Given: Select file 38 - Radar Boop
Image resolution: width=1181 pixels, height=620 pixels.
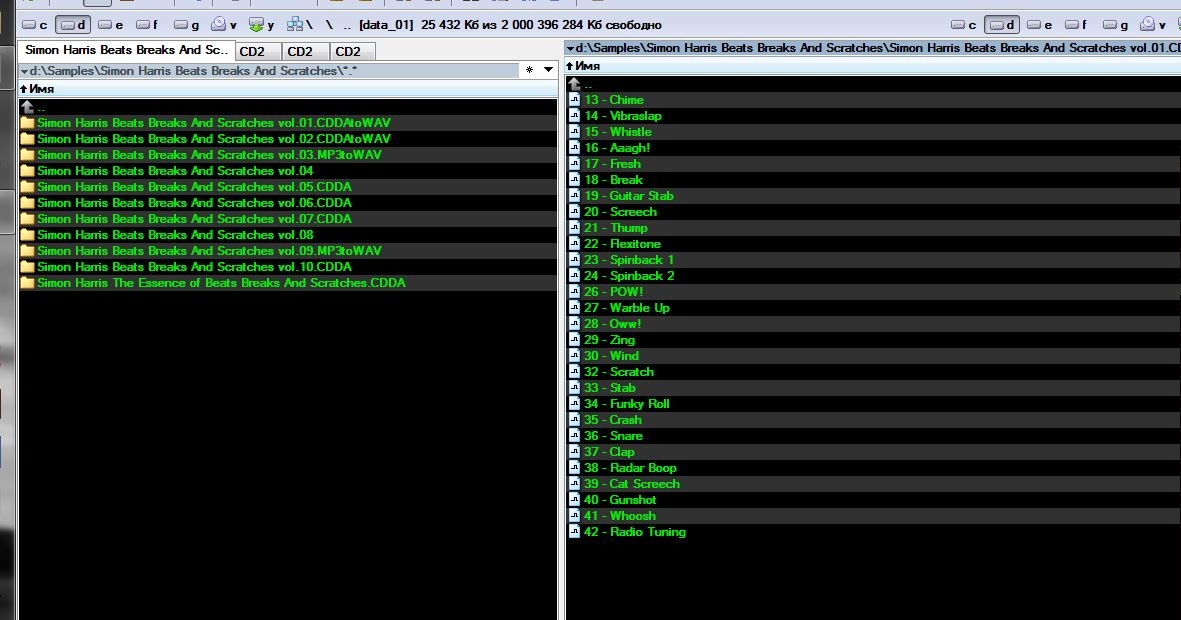Looking at the screenshot, I should point(630,468).
